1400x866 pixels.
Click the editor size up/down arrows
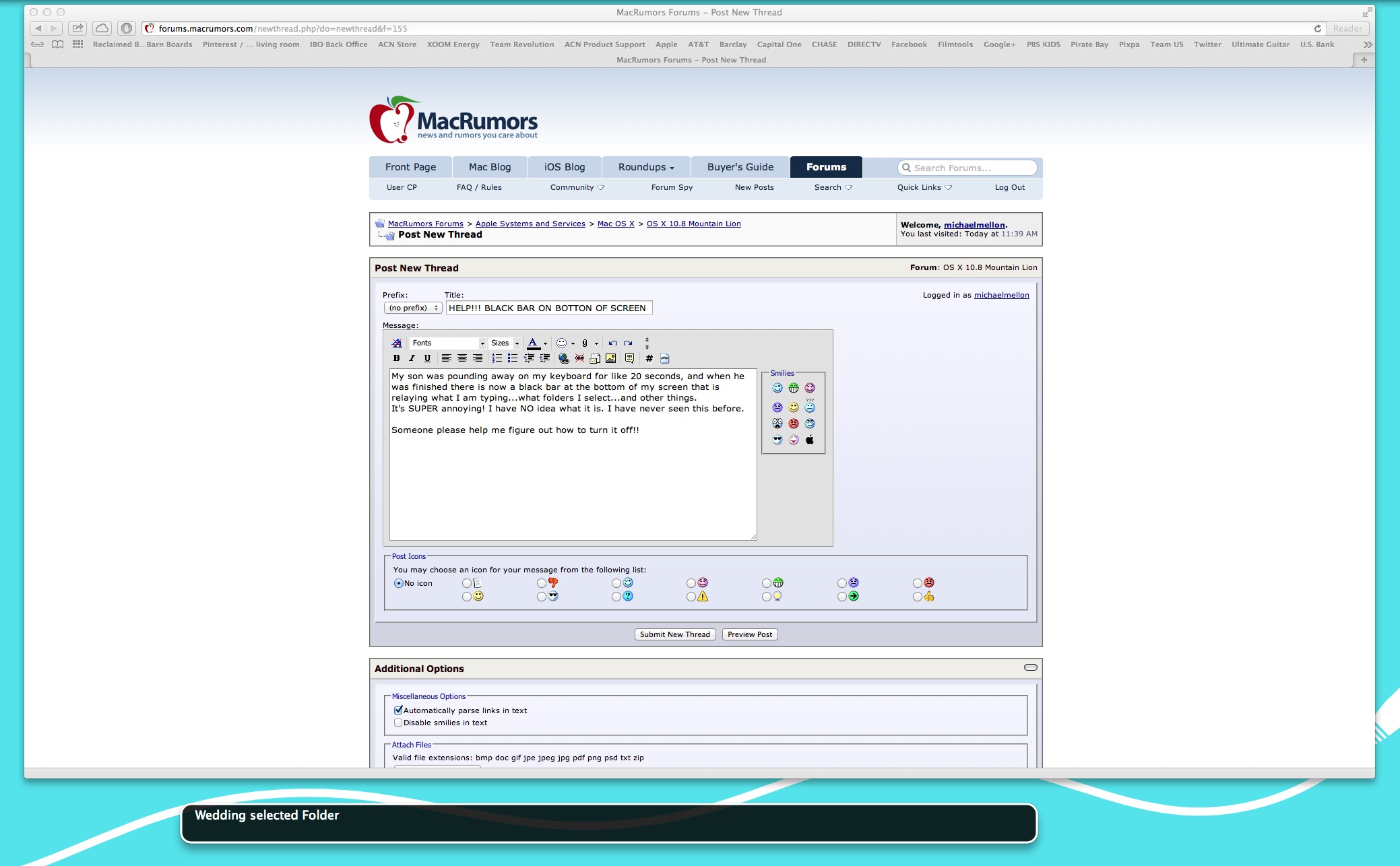pyautogui.click(x=647, y=343)
